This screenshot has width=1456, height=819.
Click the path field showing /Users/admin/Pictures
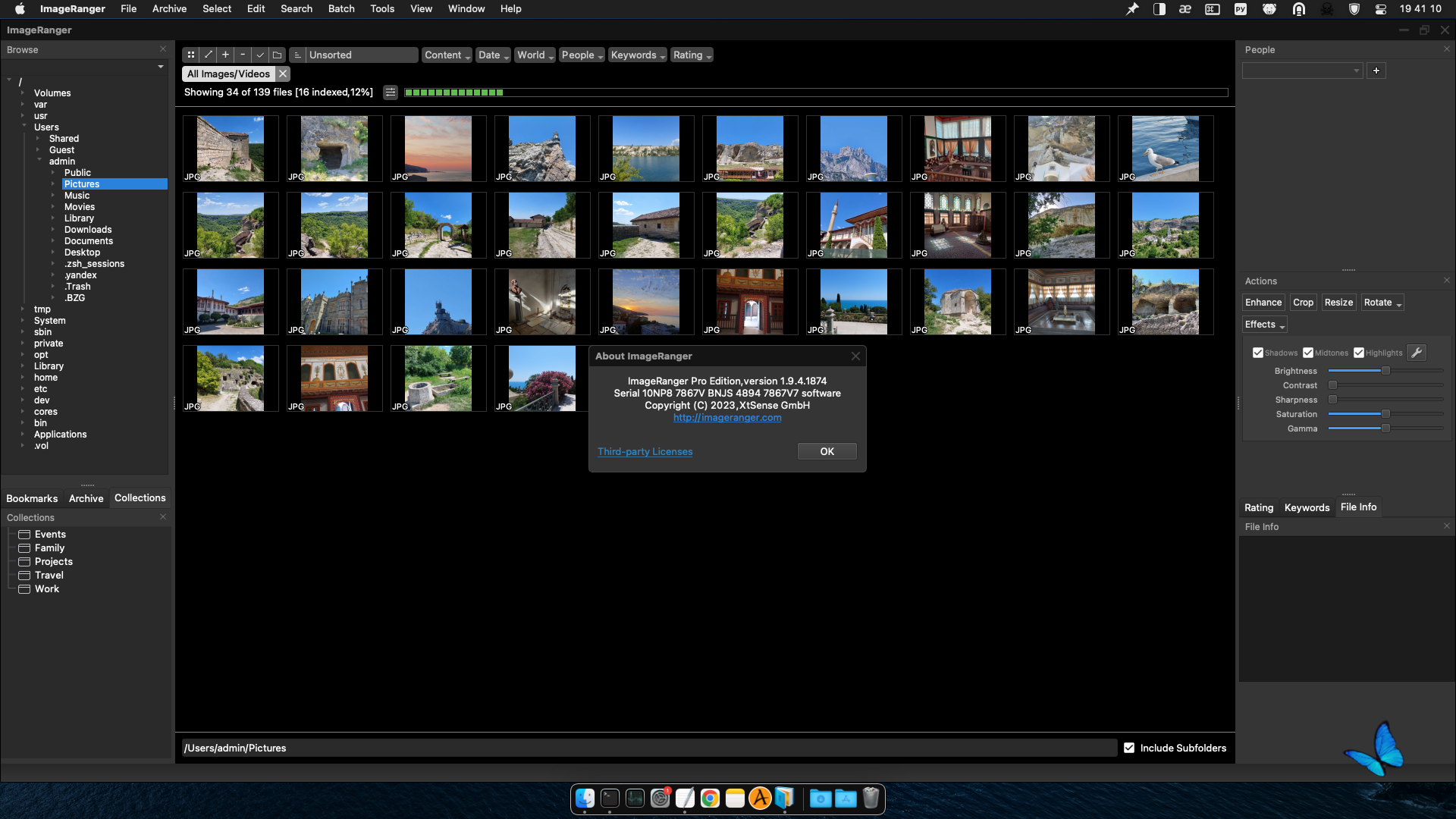pos(649,748)
